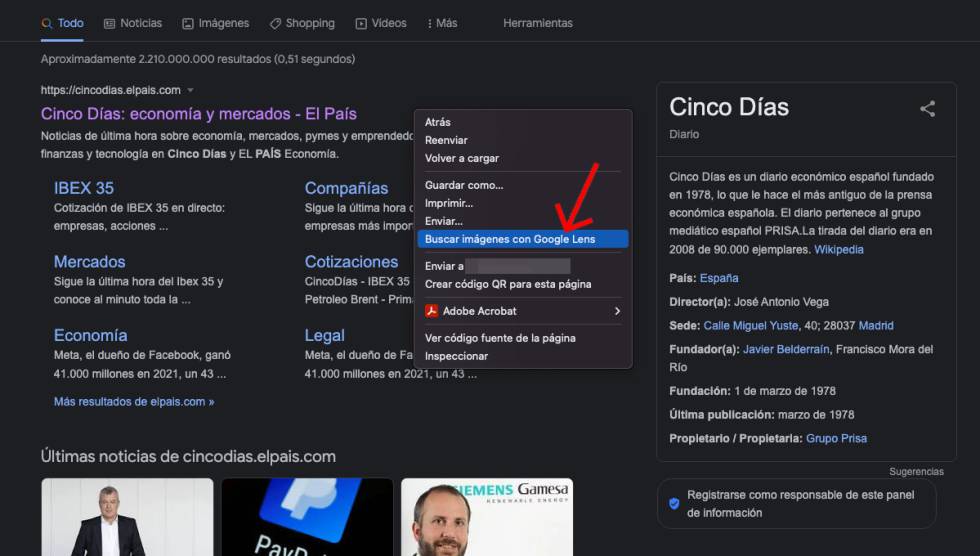The width and height of the screenshot is (980, 556).
Task: Expand the arrow next to cincodias.elpais.com URL
Action: pyautogui.click(x=191, y=90)
